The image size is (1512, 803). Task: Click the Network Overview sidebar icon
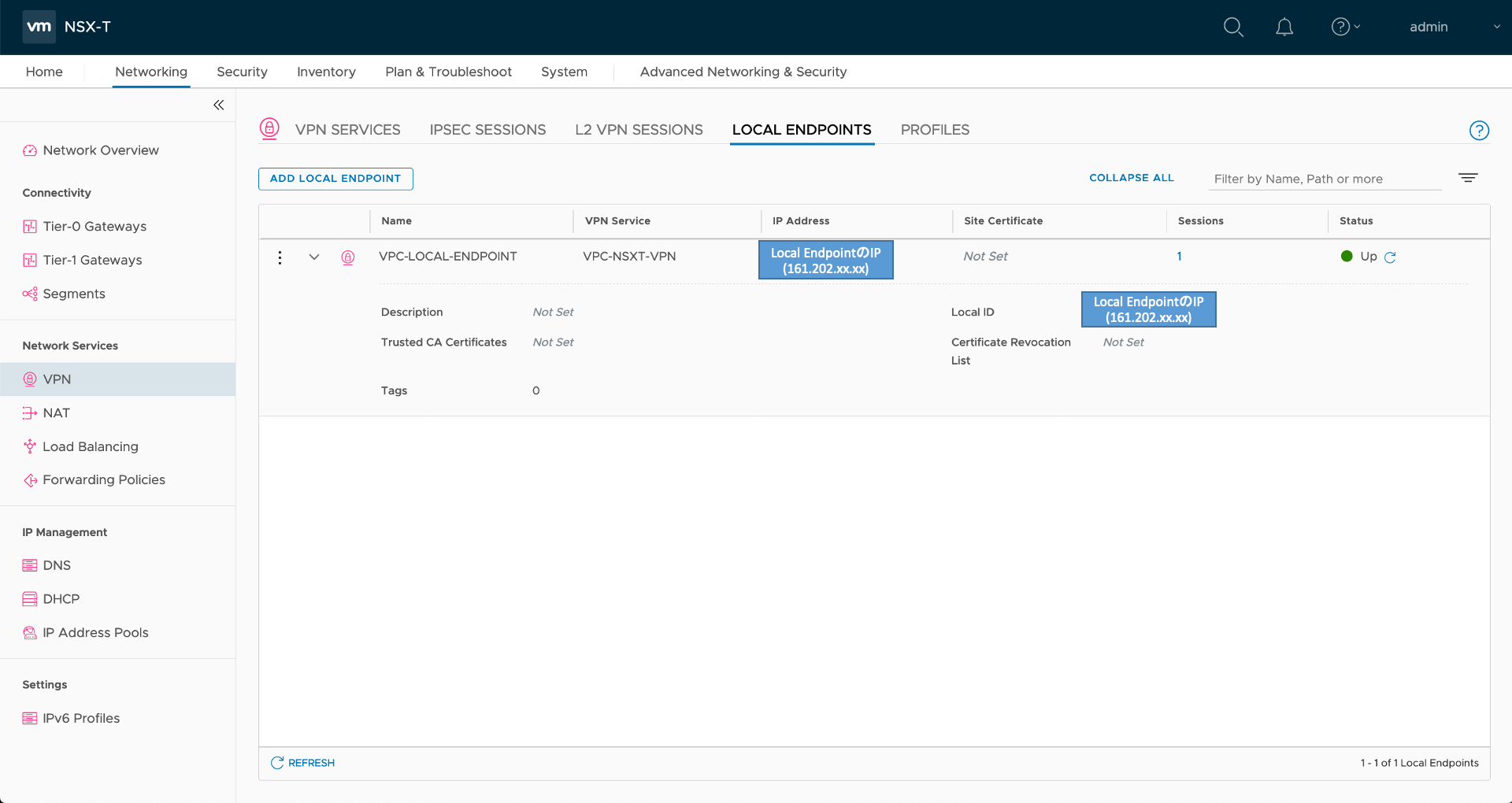[30, 150]
